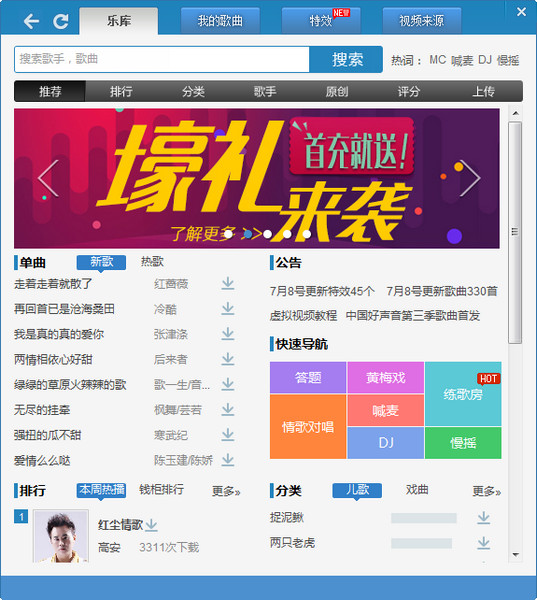Download song 两情相依心好甜
This screenshot has height=600, width=537.
pos(228,359)
